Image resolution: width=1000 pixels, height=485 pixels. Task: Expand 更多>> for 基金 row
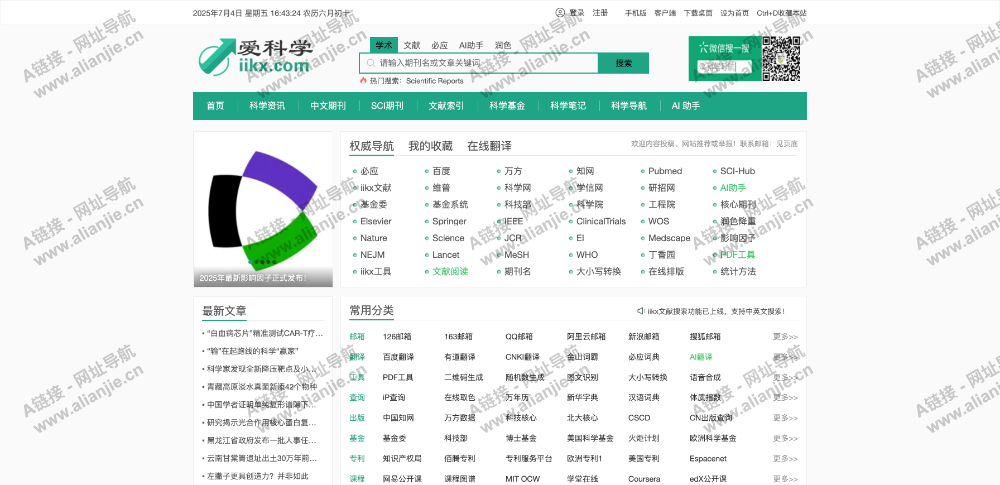click(x=785, y=438)
